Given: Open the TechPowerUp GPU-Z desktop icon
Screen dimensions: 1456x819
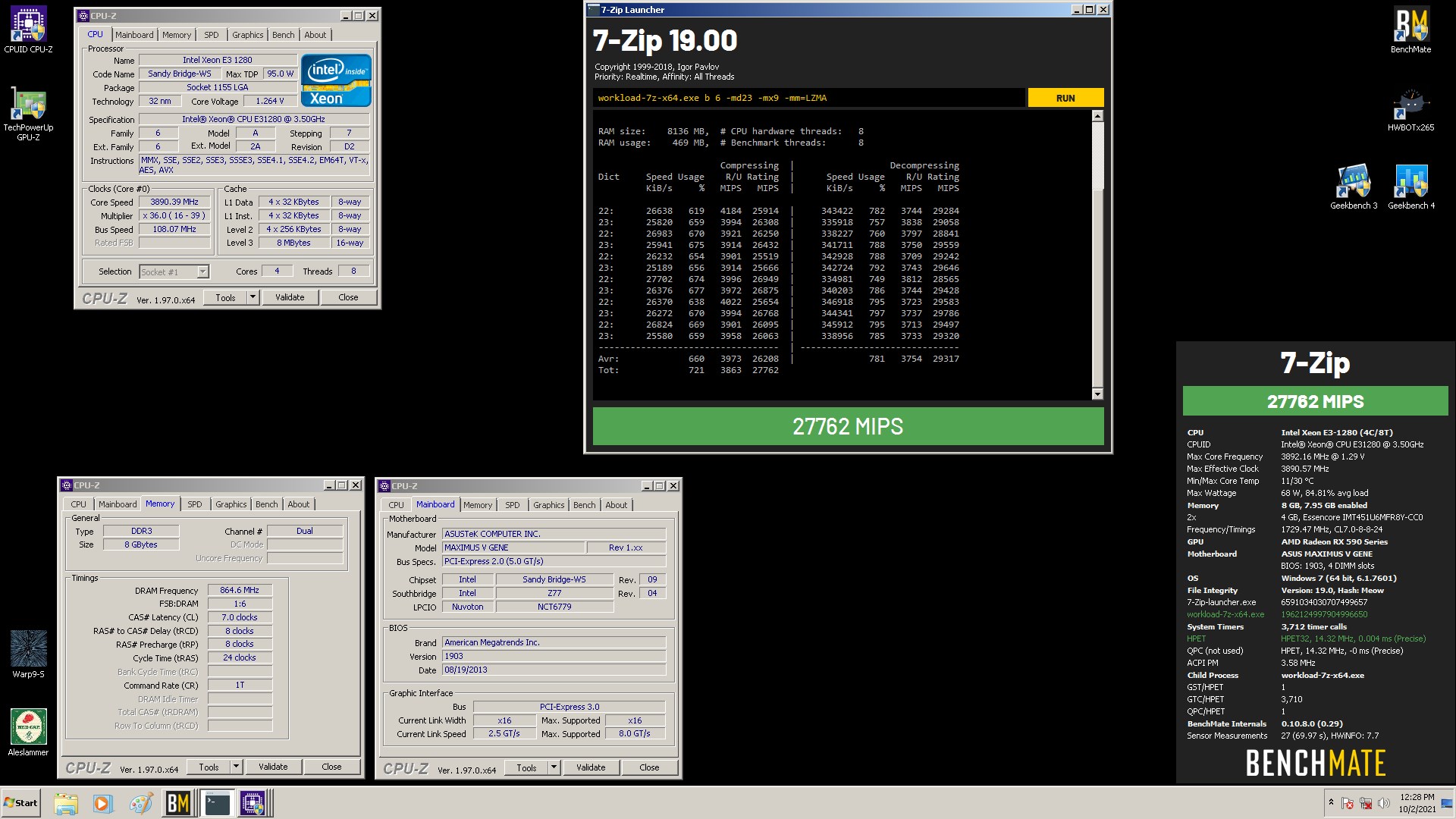Looking at the screenshot, I should [28, 114].
